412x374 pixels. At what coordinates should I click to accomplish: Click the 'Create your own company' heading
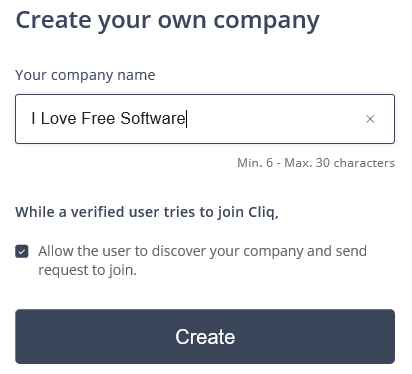[167, 21]
